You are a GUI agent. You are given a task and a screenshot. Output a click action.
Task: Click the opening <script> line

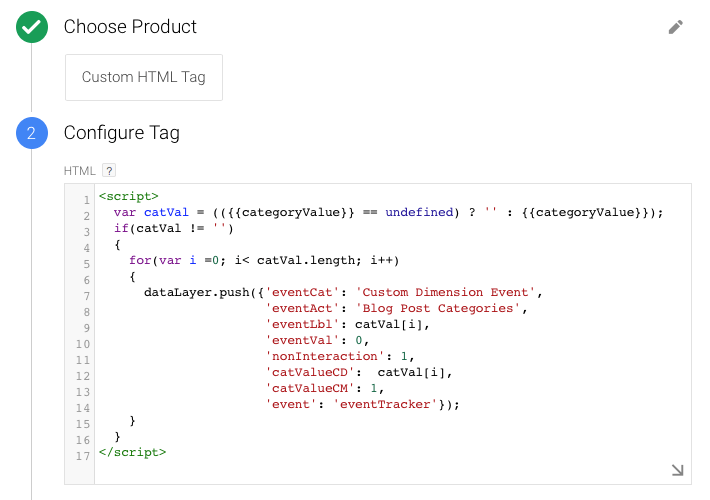[129, 196]
